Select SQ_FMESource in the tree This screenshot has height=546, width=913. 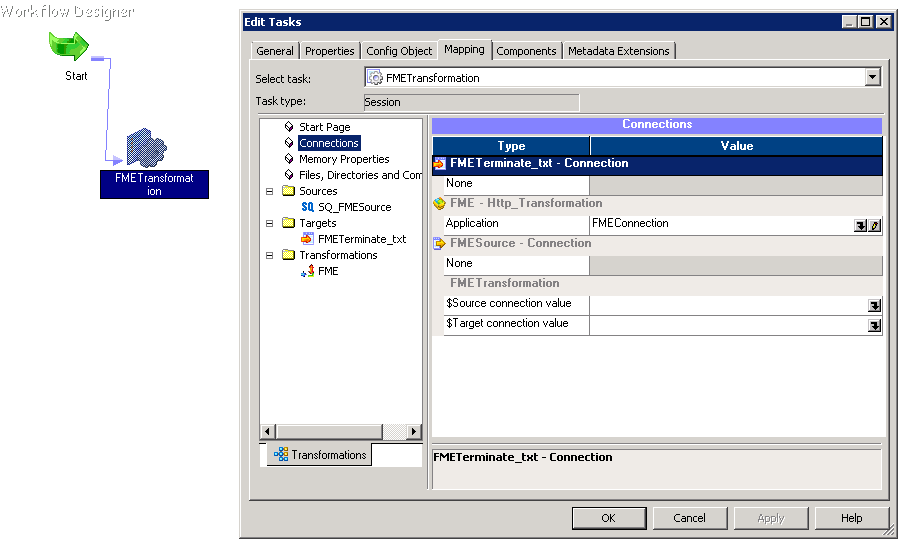[354, 207]
